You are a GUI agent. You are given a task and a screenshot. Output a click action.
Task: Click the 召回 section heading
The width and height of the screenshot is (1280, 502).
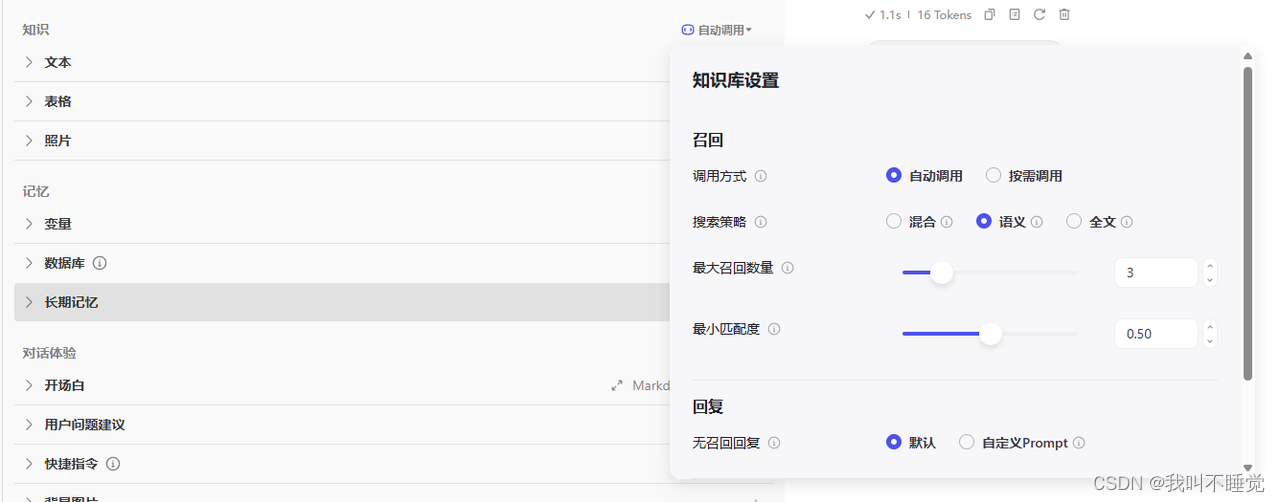[707, 140]
